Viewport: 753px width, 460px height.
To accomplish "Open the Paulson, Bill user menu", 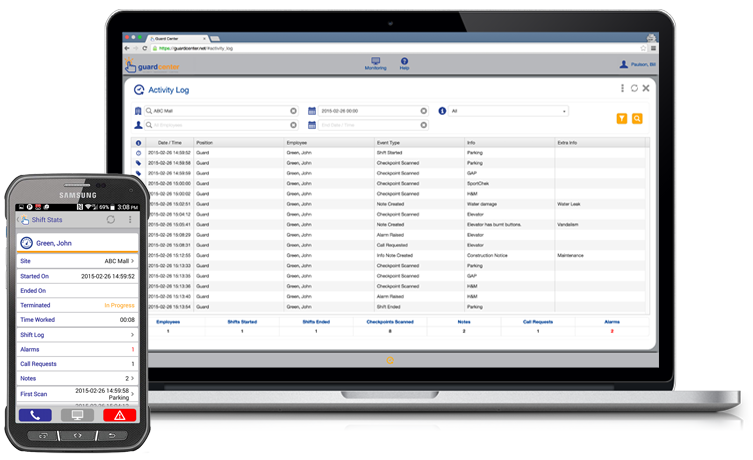I will 638,65.
